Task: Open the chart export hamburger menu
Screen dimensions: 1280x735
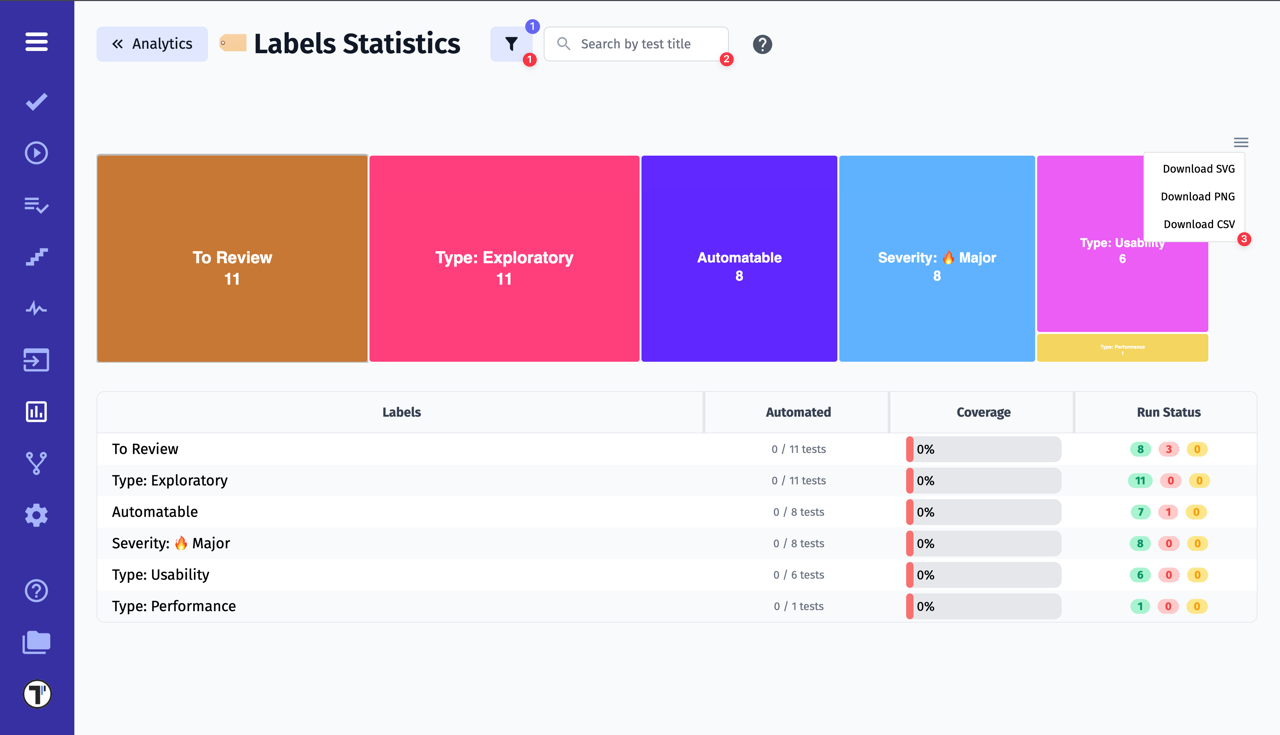Action: coord(1241,141)
